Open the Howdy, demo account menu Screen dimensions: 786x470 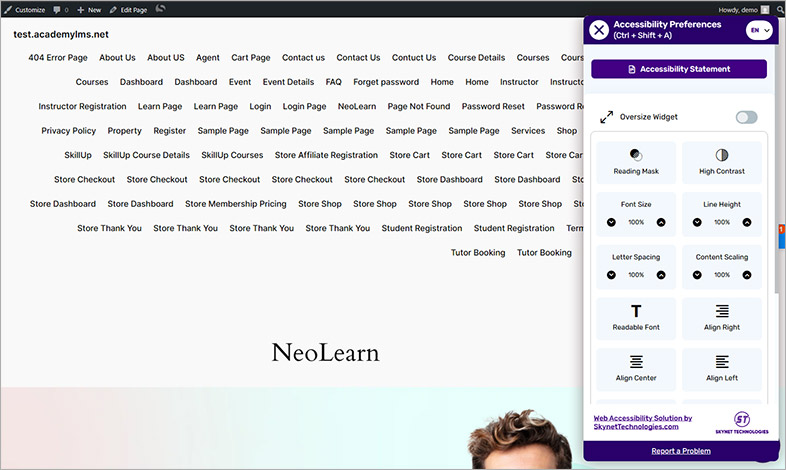click(x=743, y=10)
